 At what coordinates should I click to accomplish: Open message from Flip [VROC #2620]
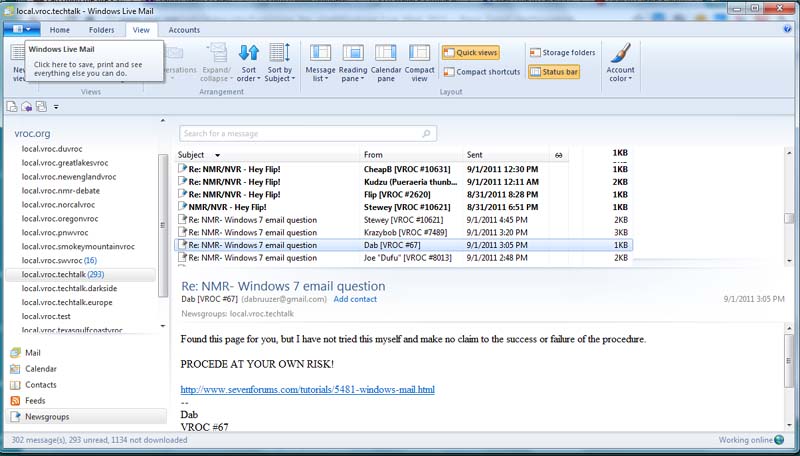coord(403,195)
